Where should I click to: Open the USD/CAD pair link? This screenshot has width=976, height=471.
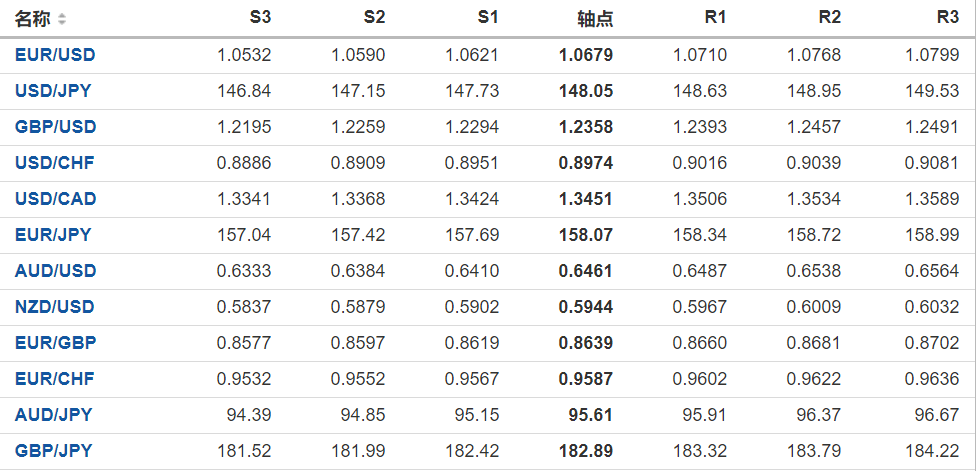click(55, 199)
